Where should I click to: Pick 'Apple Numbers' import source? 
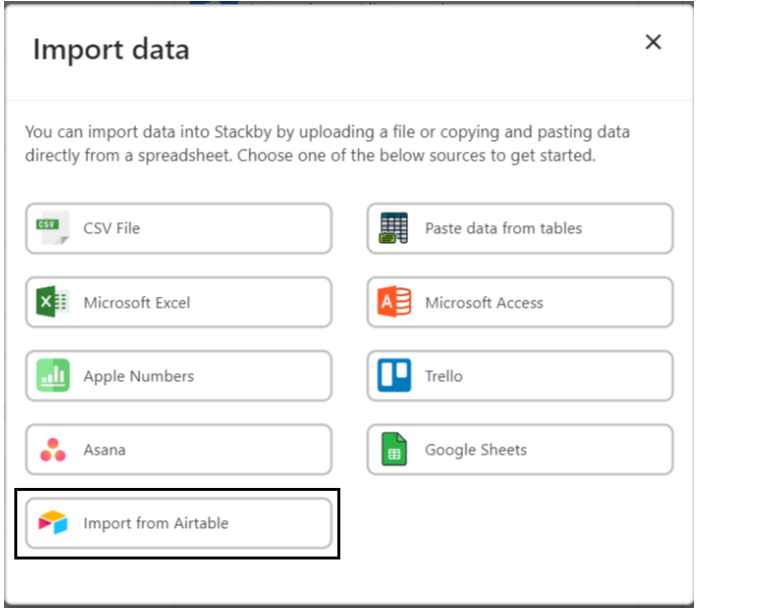(x=139, y=377)
